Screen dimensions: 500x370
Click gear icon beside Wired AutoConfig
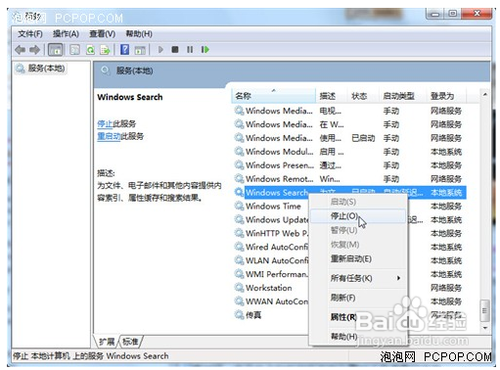point(239,247)
